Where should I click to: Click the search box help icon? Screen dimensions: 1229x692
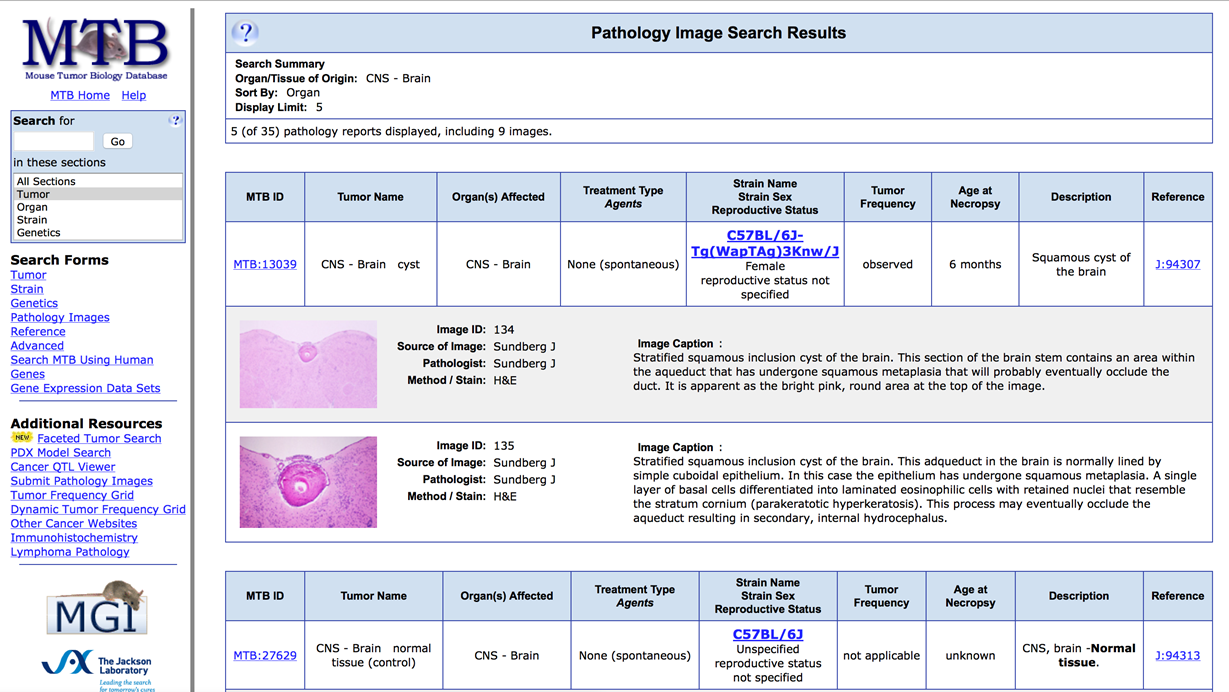pyautogui.click(x=175, y=121)
